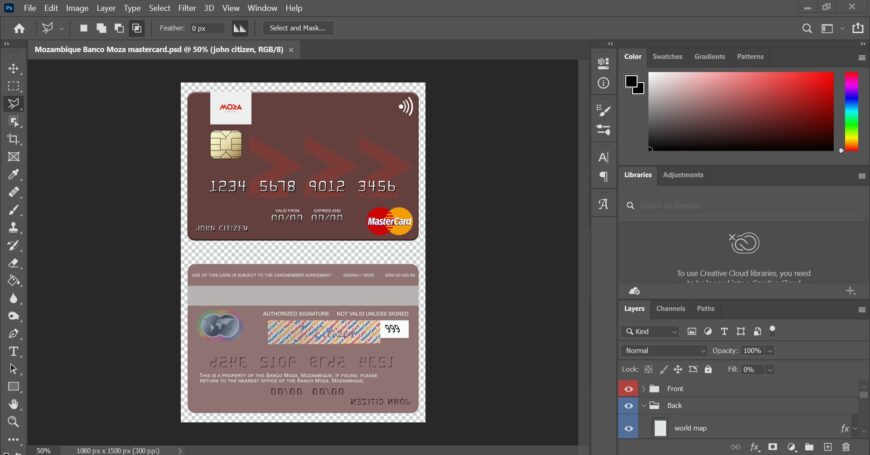The image size is (870, 455).
Task: Open the File menu
Action: 29,8
